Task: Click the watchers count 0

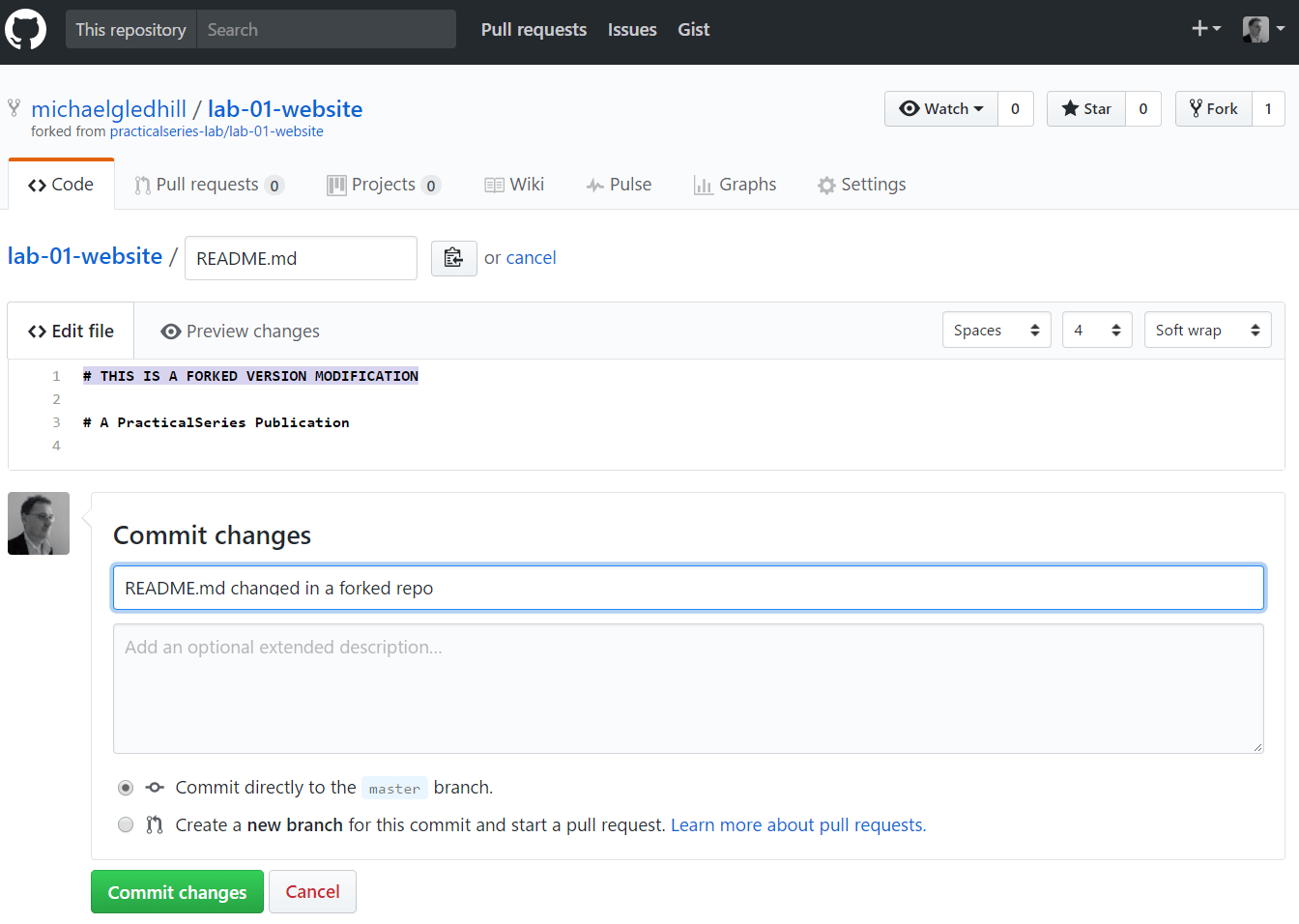Action: [1015, 108]
